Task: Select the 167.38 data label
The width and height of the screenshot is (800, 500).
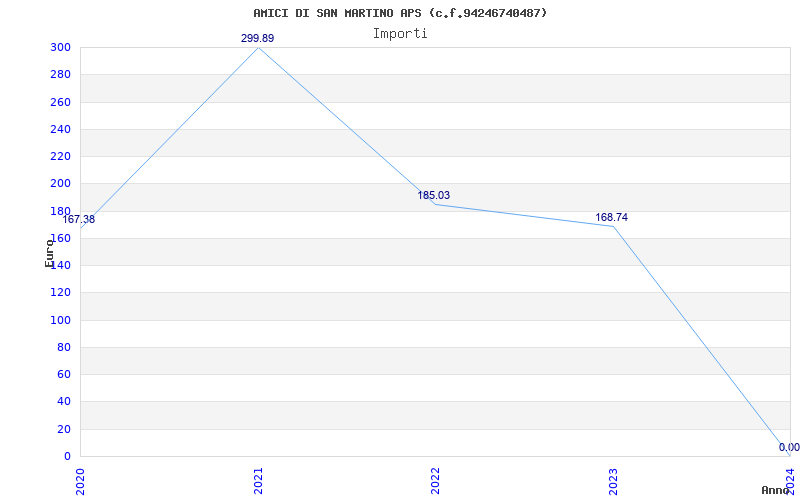Action: (79, 220)
